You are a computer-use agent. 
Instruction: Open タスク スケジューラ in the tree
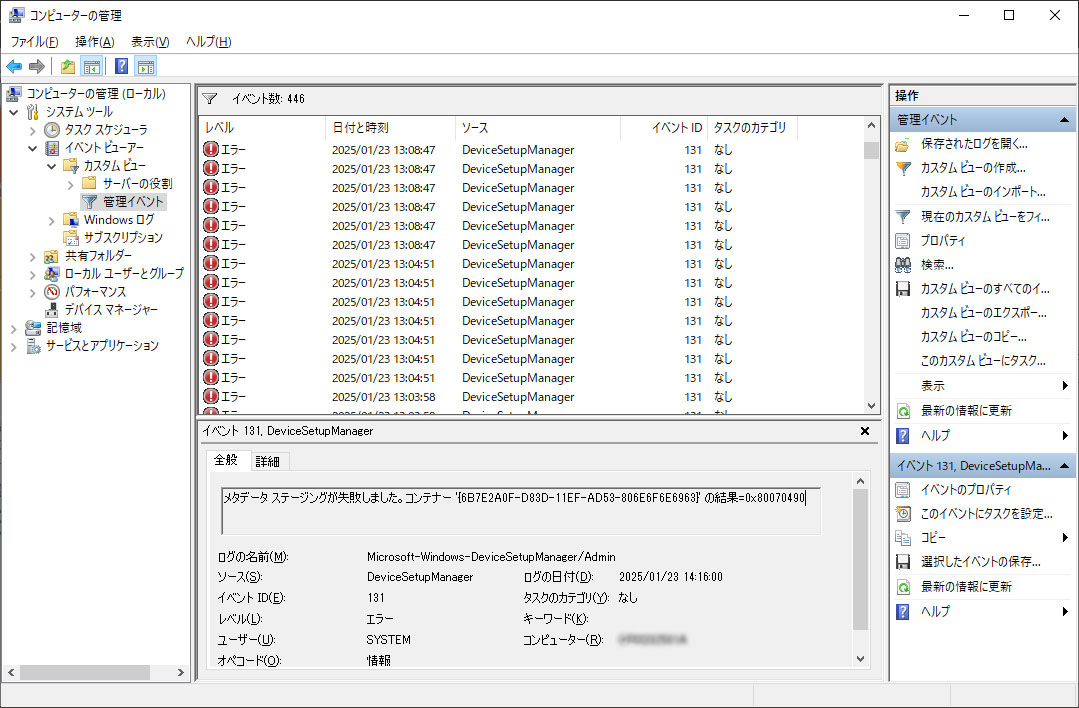click(x=105, y=130)
